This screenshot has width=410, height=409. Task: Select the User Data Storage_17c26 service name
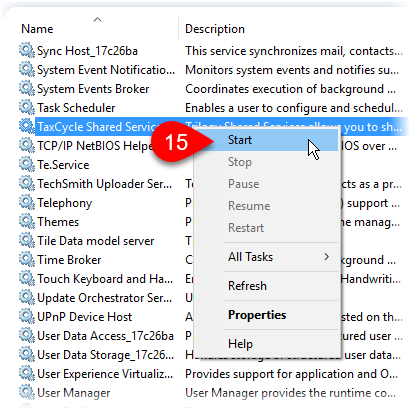point(106,355)
